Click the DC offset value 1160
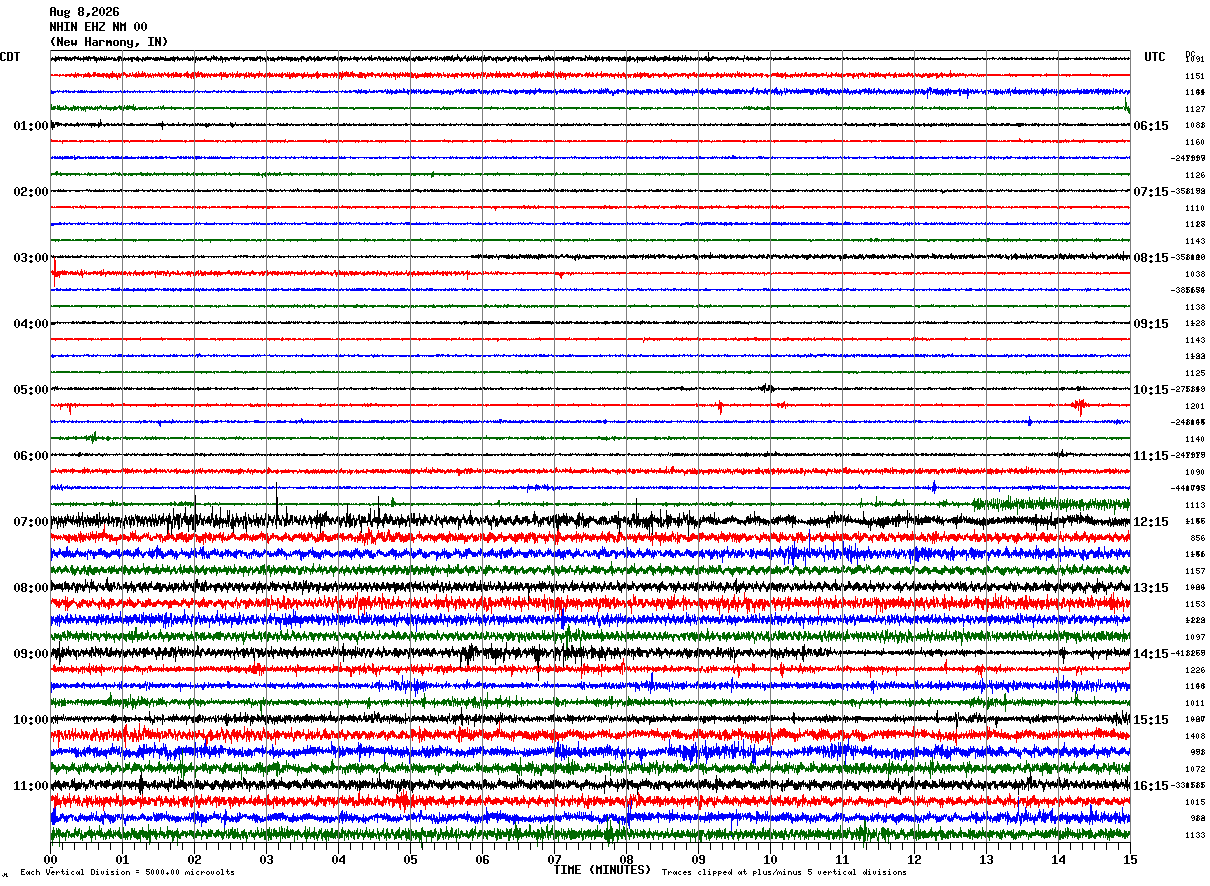 pos(1194,142)
